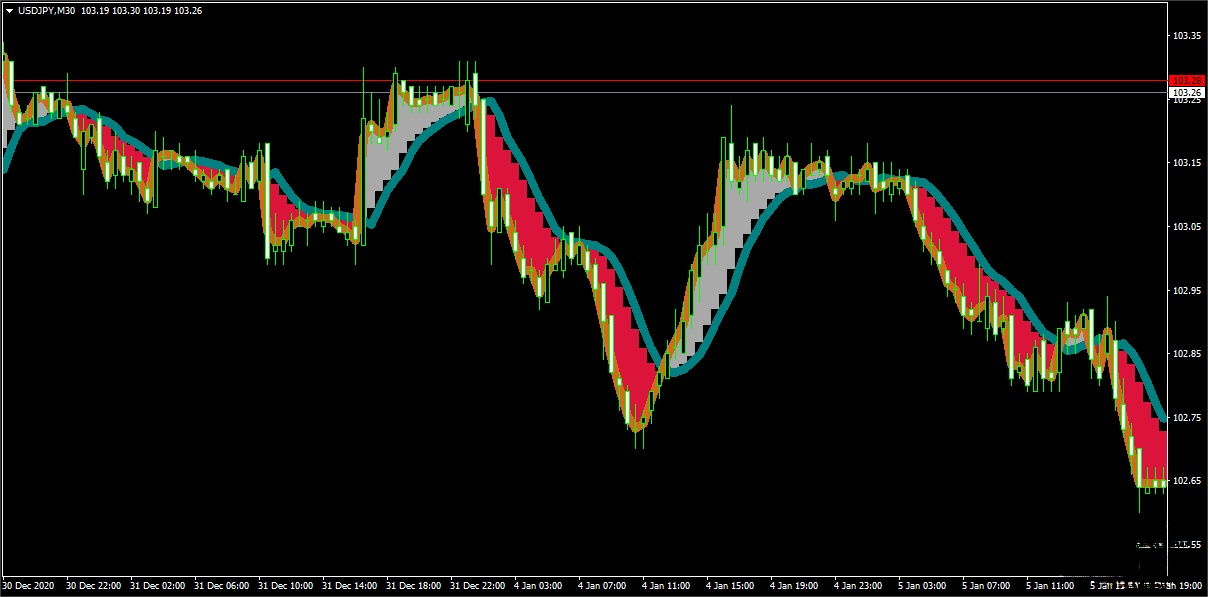Open the chart dropdown arrow beside USDJPY,M30
Viewport: 1208px width, 597px height.
(9, 11)
